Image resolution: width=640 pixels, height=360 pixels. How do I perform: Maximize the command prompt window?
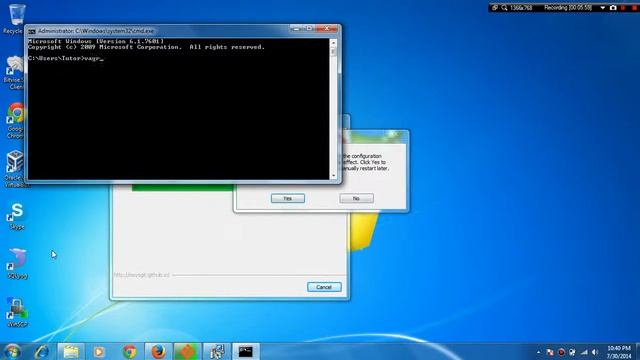[309, 29]
